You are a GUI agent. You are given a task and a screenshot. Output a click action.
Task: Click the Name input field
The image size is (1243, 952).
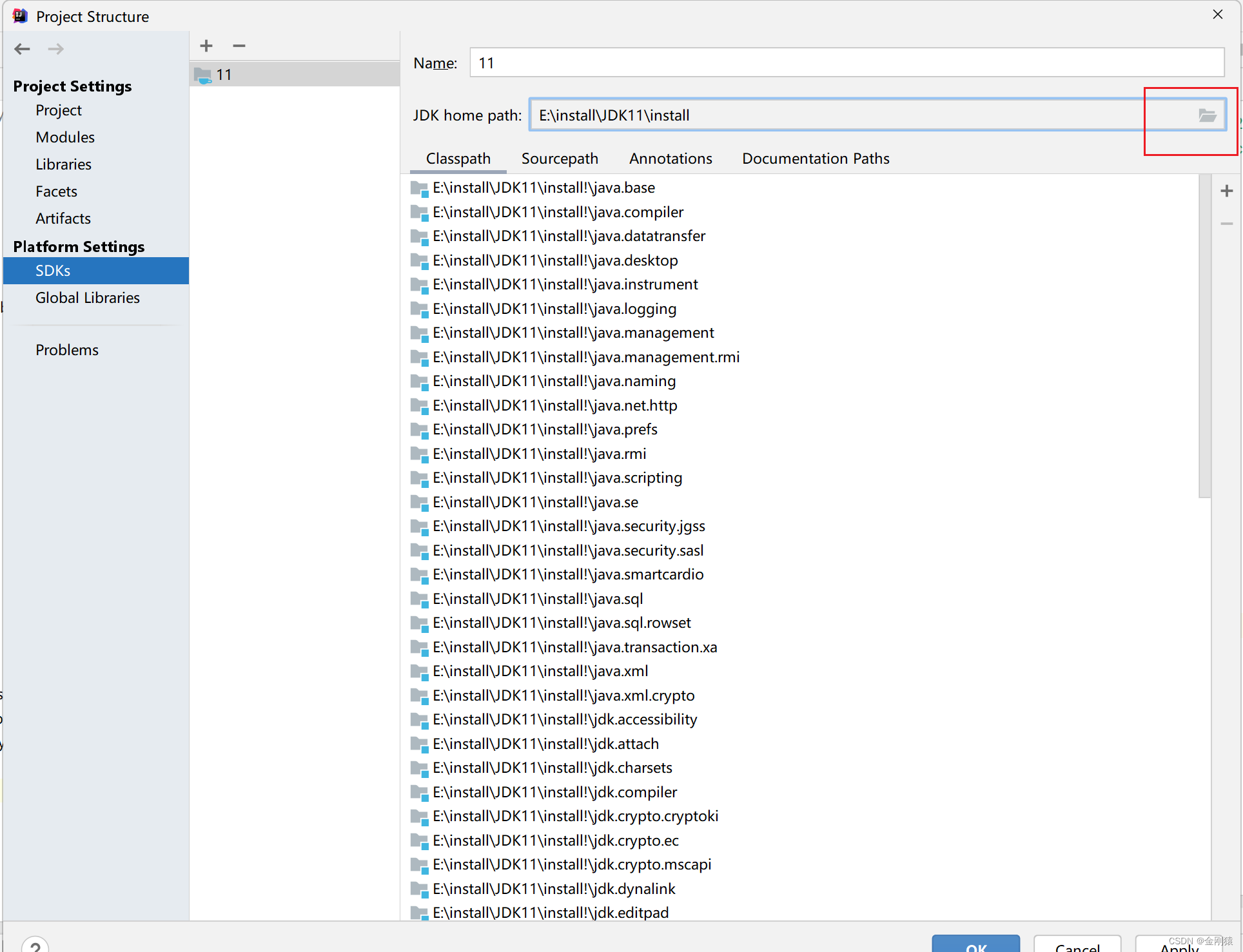pos(847,63)
